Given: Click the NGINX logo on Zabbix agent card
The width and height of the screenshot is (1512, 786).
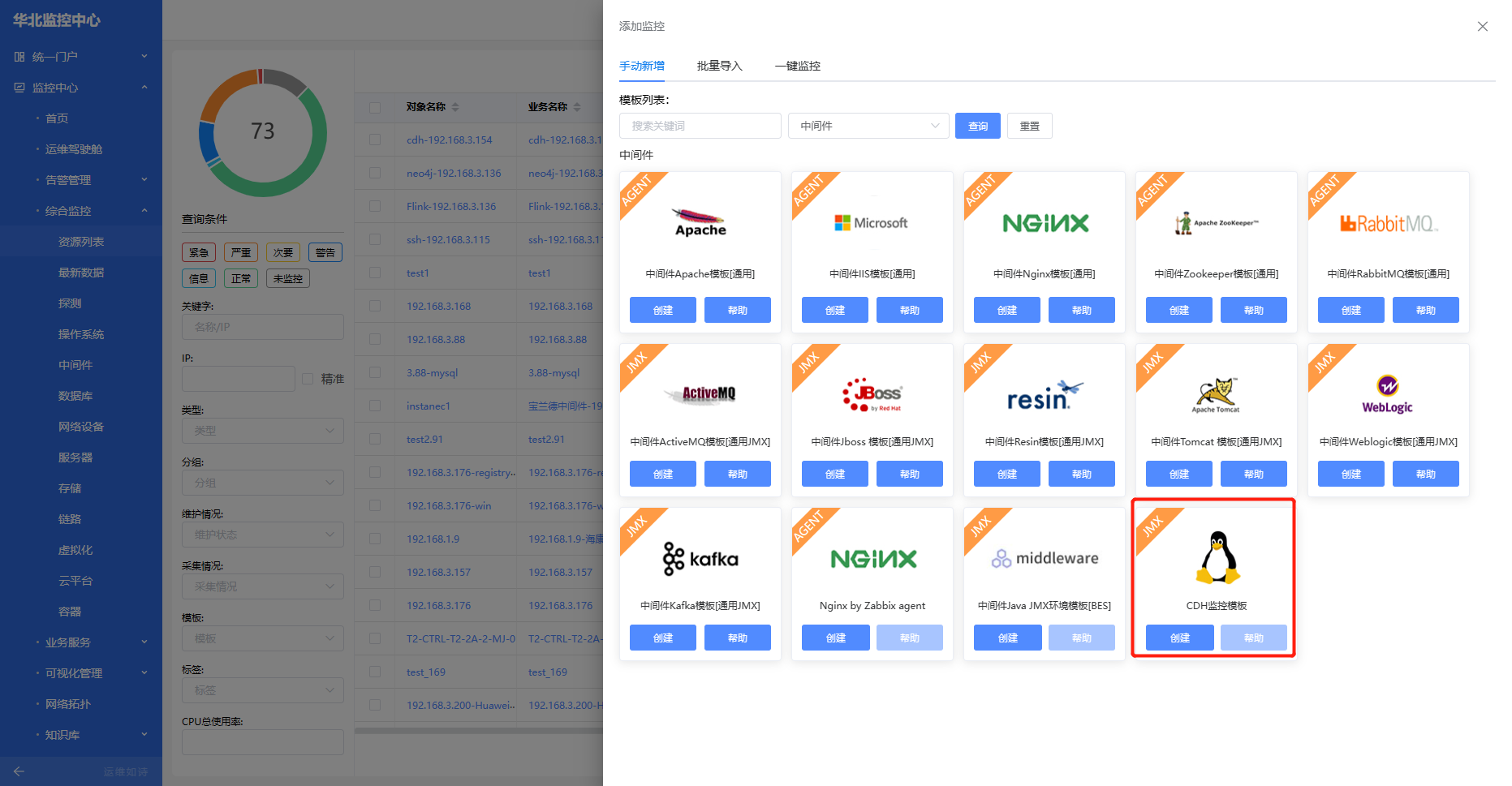Looking at the screenshot, I should pyautogui.click(x=873, y=559).
